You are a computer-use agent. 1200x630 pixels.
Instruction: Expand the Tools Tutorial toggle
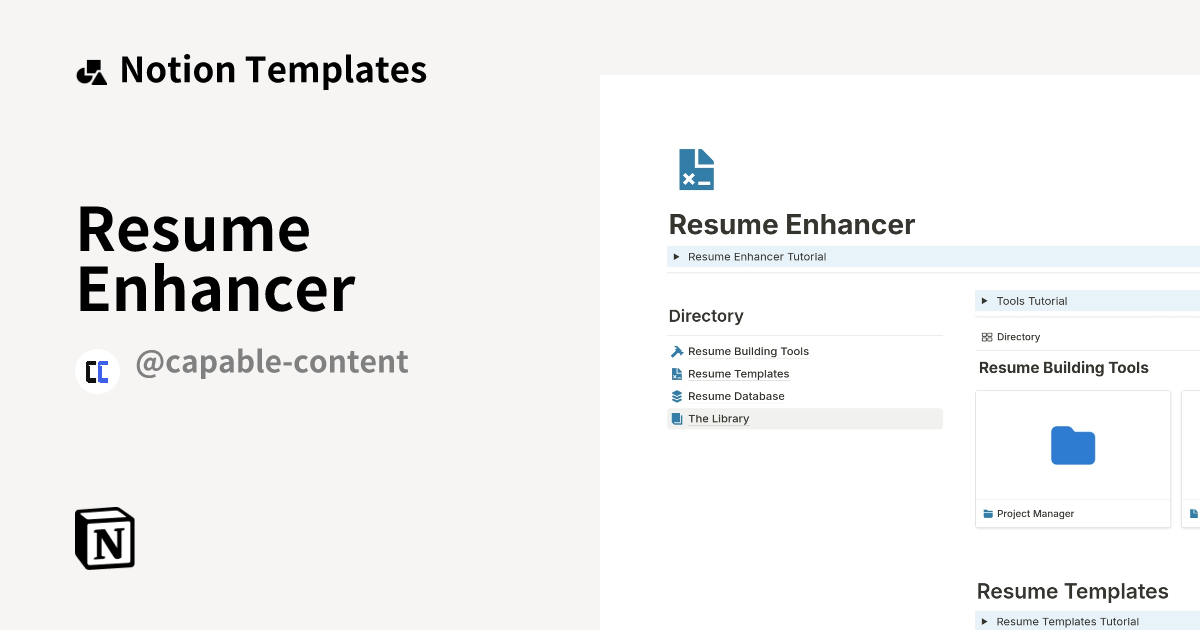click(x=984, y=301)
